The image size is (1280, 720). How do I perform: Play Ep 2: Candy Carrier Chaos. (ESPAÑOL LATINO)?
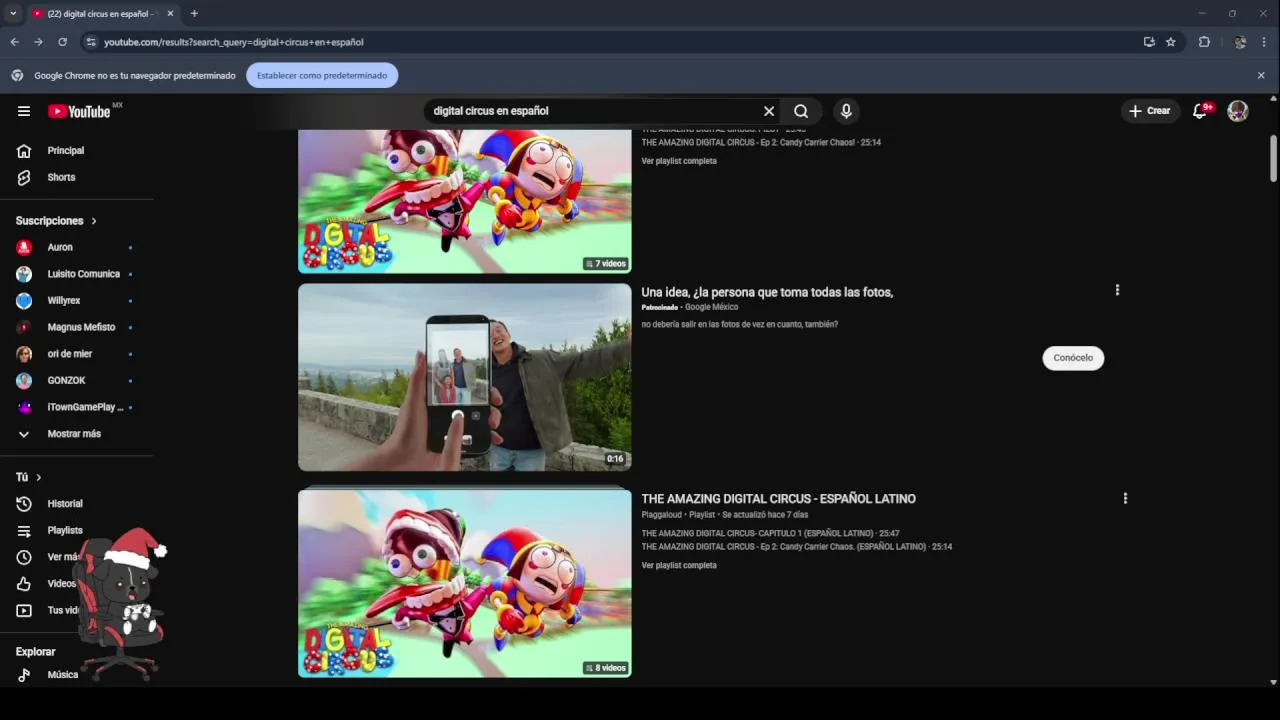tap(796, 547)
